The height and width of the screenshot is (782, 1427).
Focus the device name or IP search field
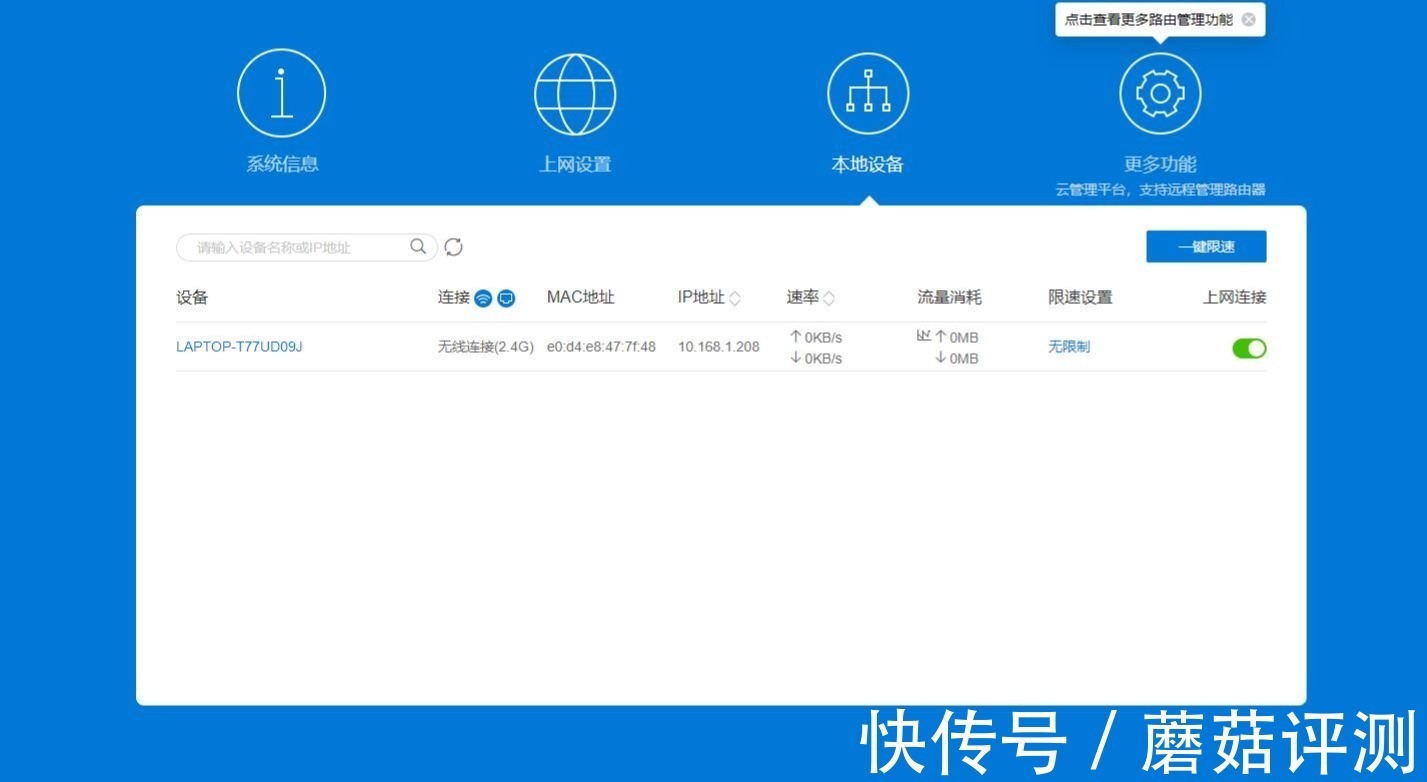(x=307, y=247)
